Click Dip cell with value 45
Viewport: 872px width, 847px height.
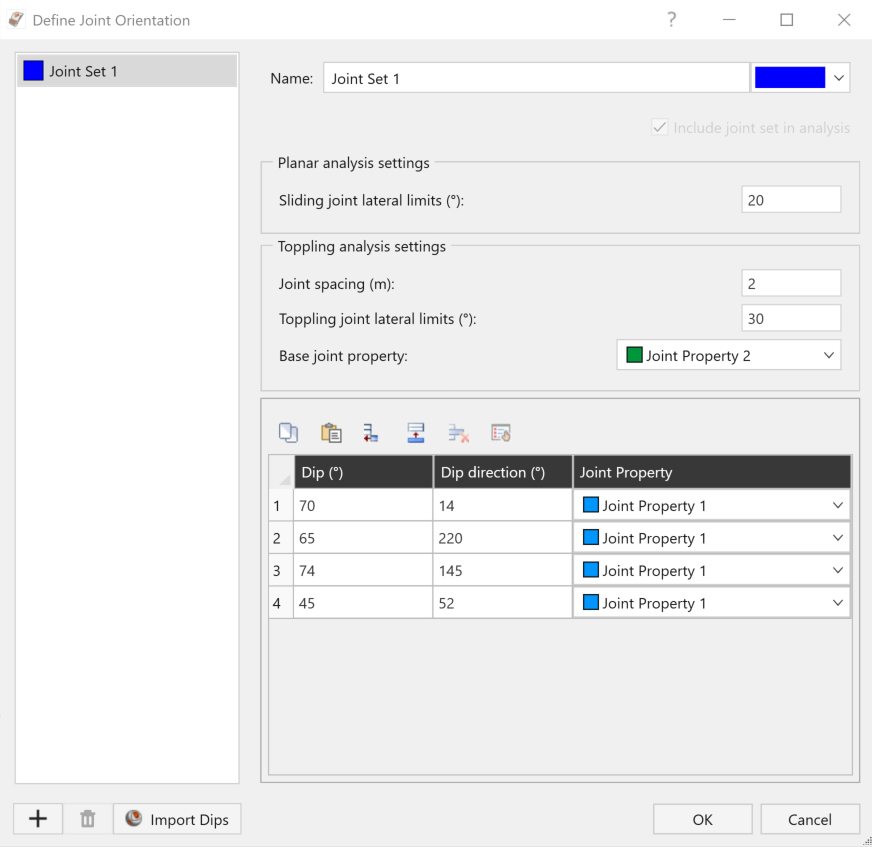click(x=363, y=603)
